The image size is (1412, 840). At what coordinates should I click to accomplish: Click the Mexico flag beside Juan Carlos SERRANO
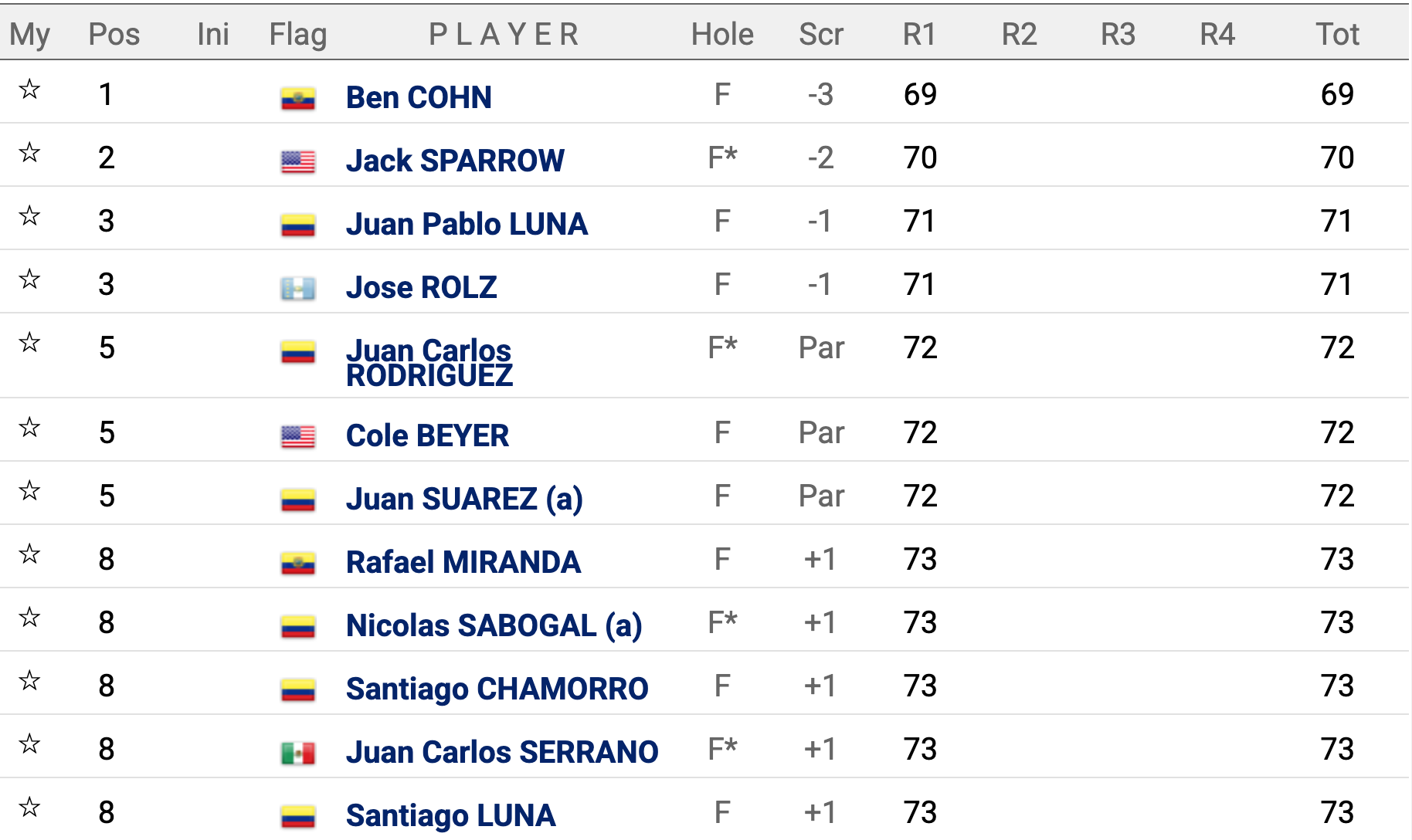coord(297,753)
